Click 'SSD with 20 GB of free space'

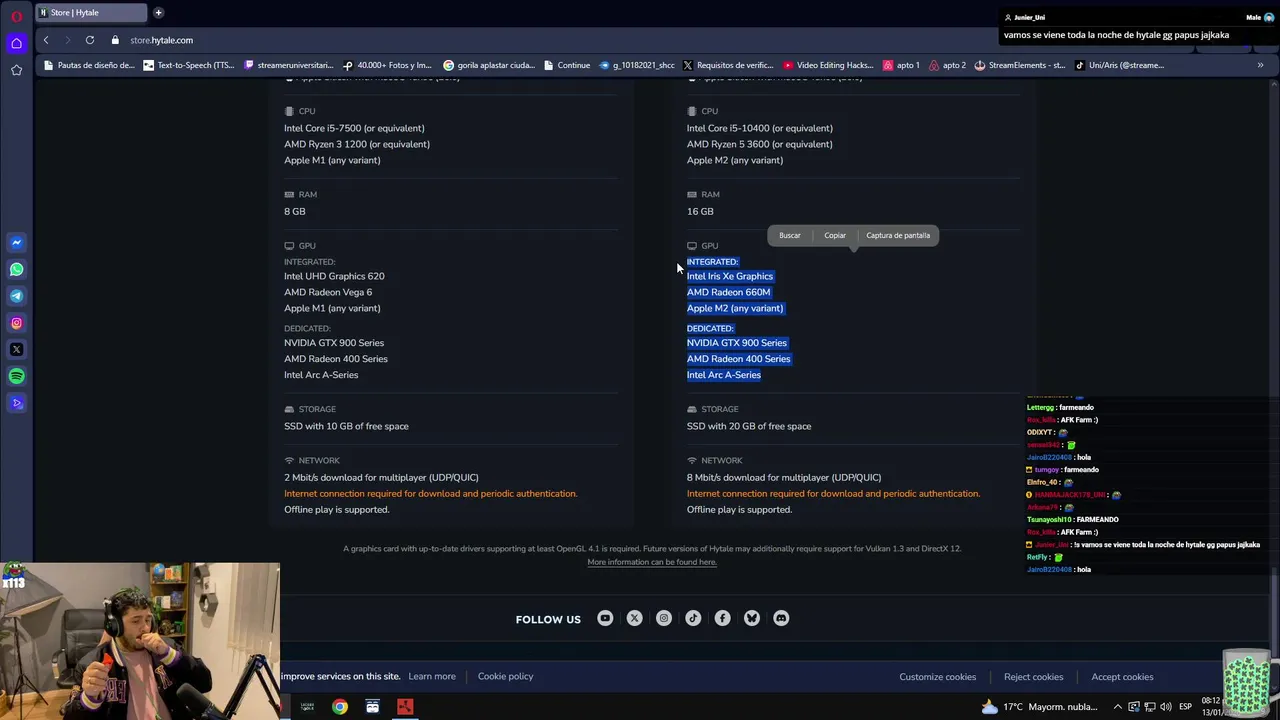click(x=749, y=426)
